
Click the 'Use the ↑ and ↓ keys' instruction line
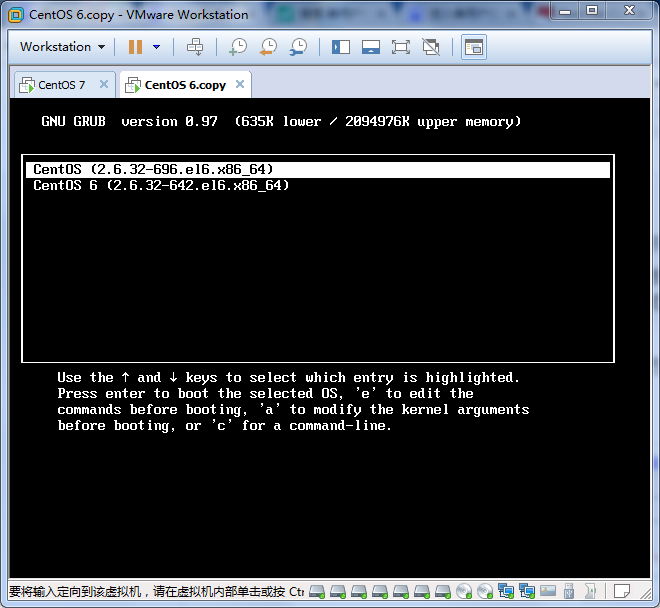tap(289, 378)
